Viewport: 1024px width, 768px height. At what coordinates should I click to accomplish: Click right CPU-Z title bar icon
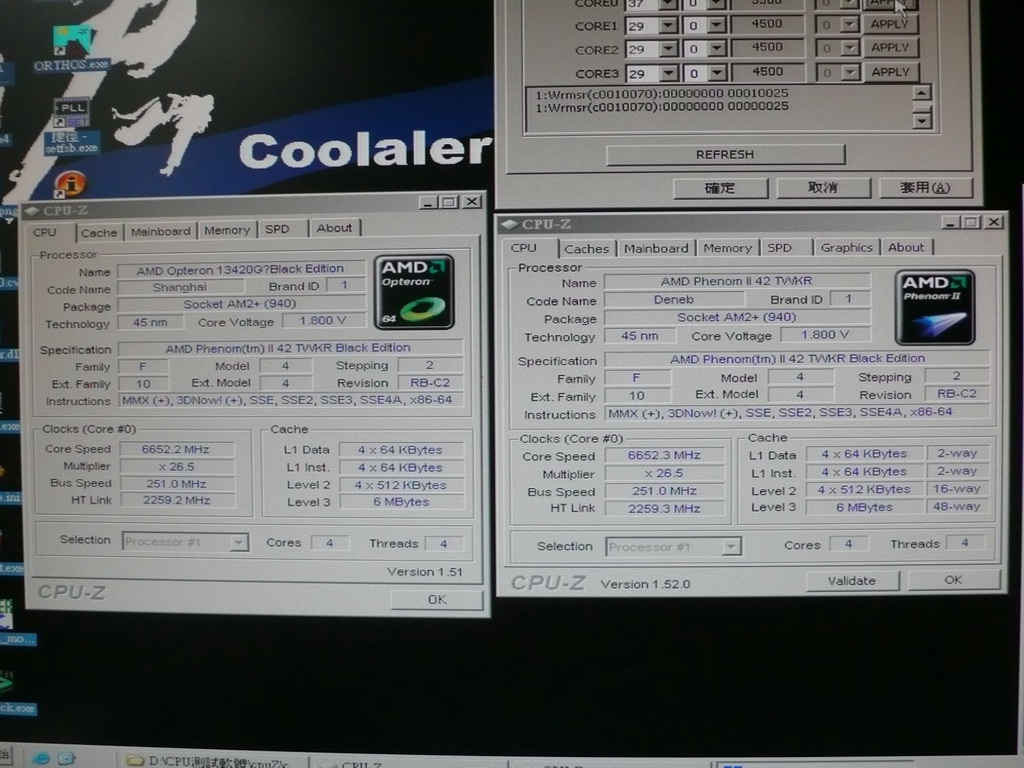click(509, 224)
